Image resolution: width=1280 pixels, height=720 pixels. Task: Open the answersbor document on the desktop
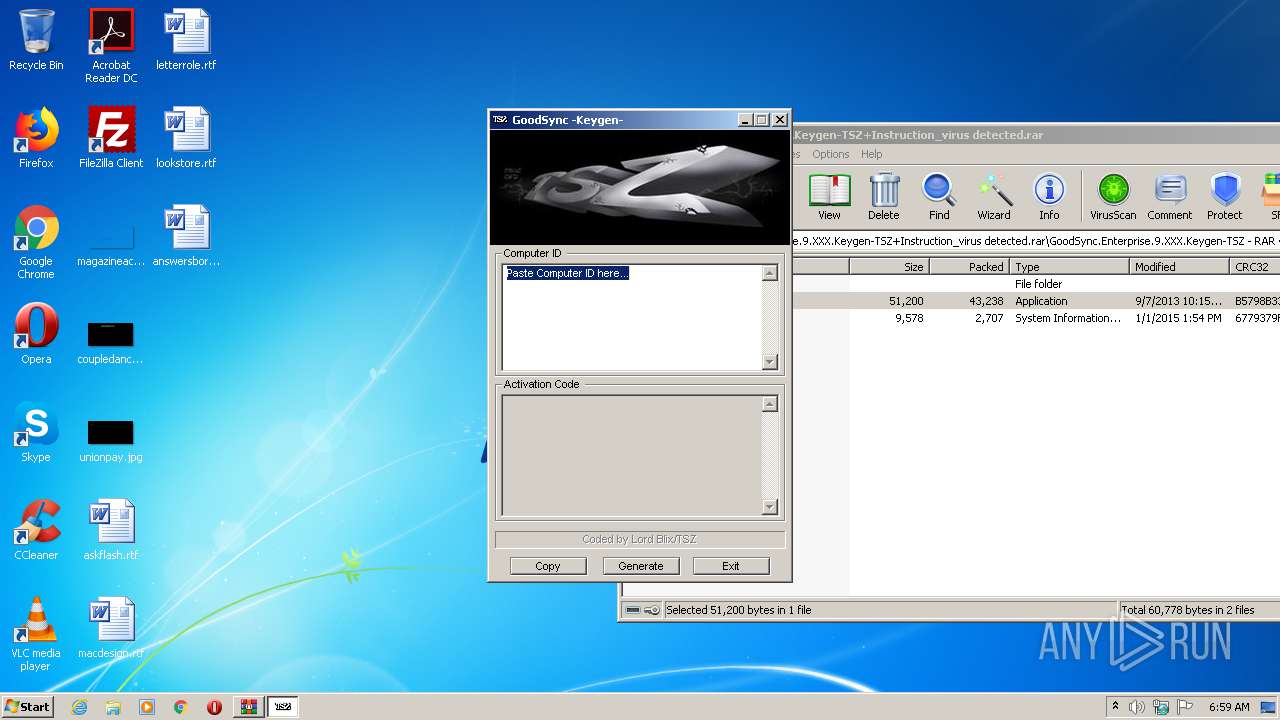(186, 236)
